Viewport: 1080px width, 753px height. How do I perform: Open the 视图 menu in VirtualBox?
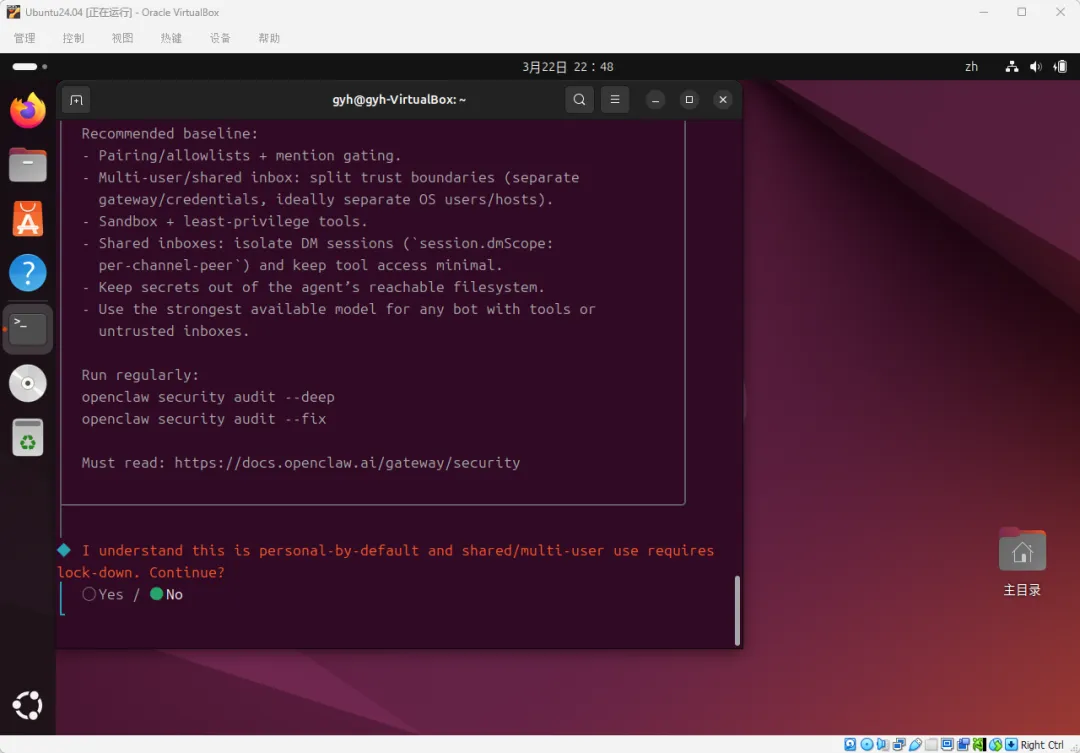coord(123,38)
